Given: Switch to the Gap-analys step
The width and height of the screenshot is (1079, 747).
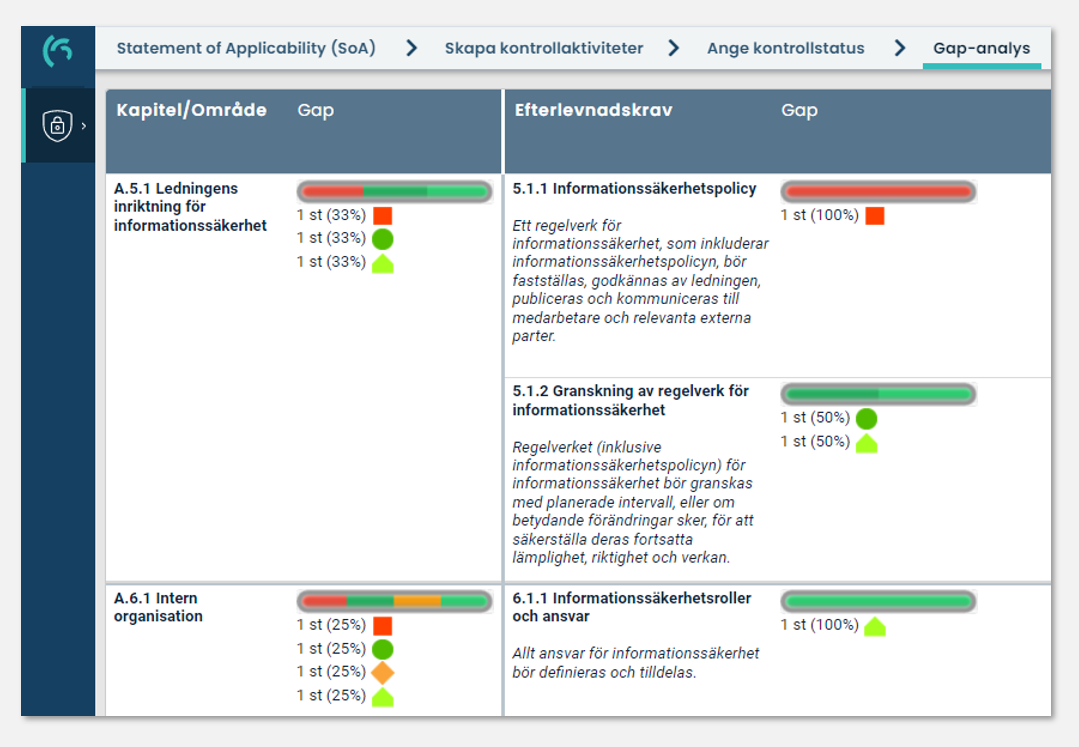Looking at the screenshot, I should tap(982, 47).
